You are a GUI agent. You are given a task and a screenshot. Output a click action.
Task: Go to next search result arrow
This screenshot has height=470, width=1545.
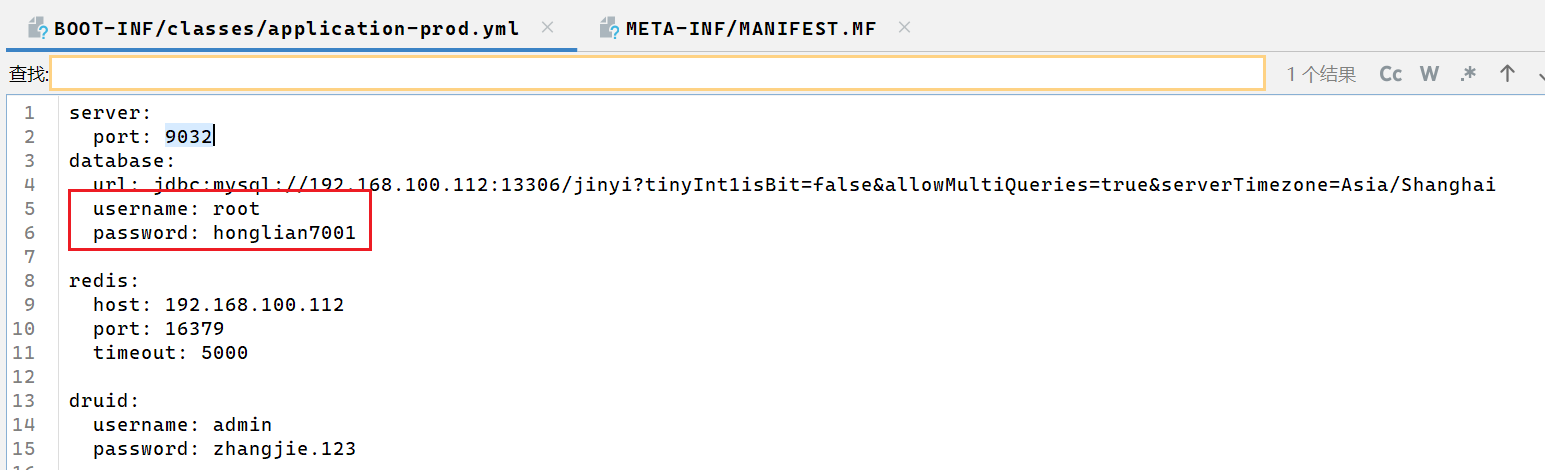1539,74
